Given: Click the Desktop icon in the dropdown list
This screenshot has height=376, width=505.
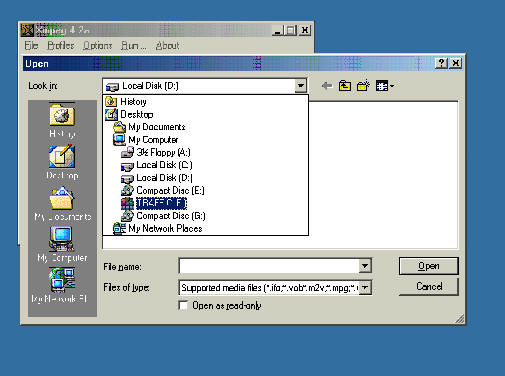Looking at the screenshot, I should click(111, 114).
